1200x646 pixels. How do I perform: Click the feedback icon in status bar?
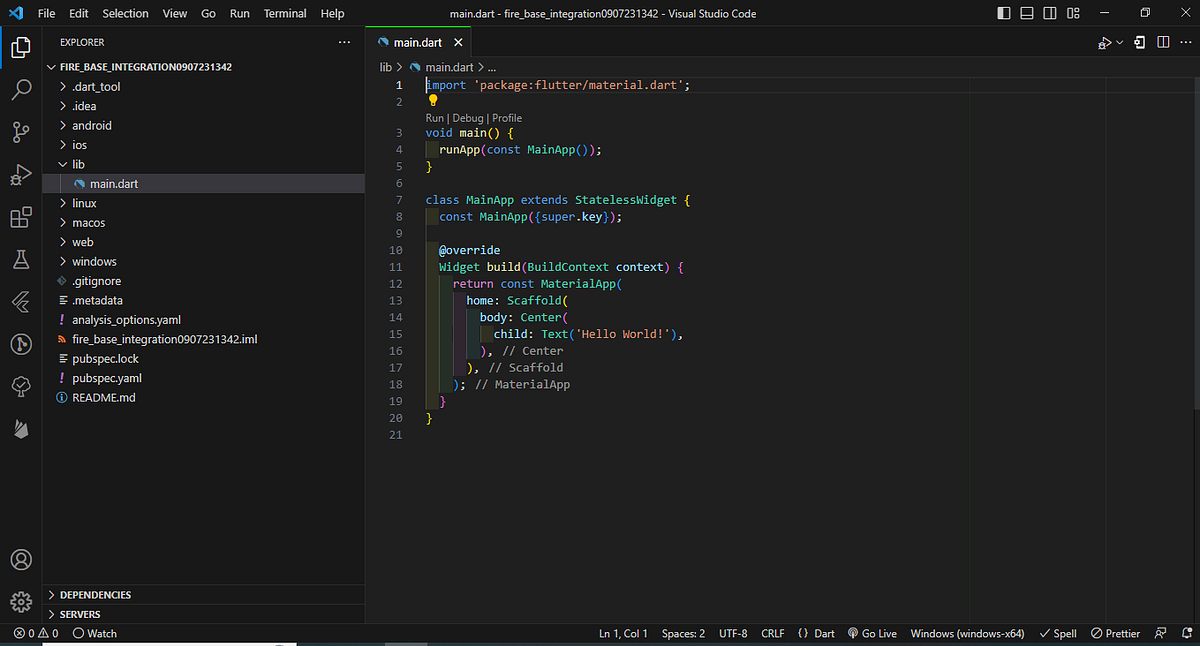1160,633
